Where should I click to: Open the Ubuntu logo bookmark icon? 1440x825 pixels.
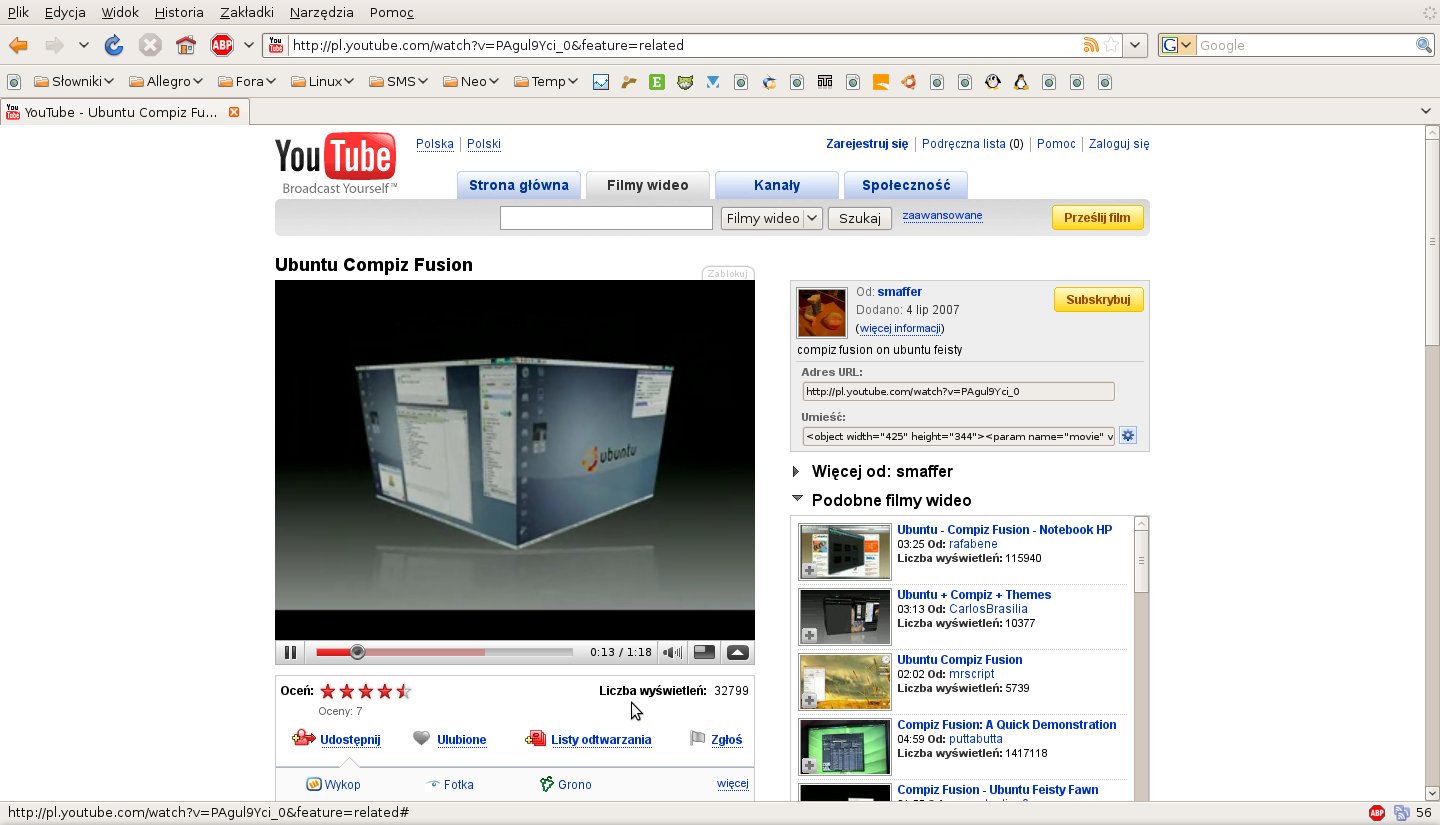(908, 82)
